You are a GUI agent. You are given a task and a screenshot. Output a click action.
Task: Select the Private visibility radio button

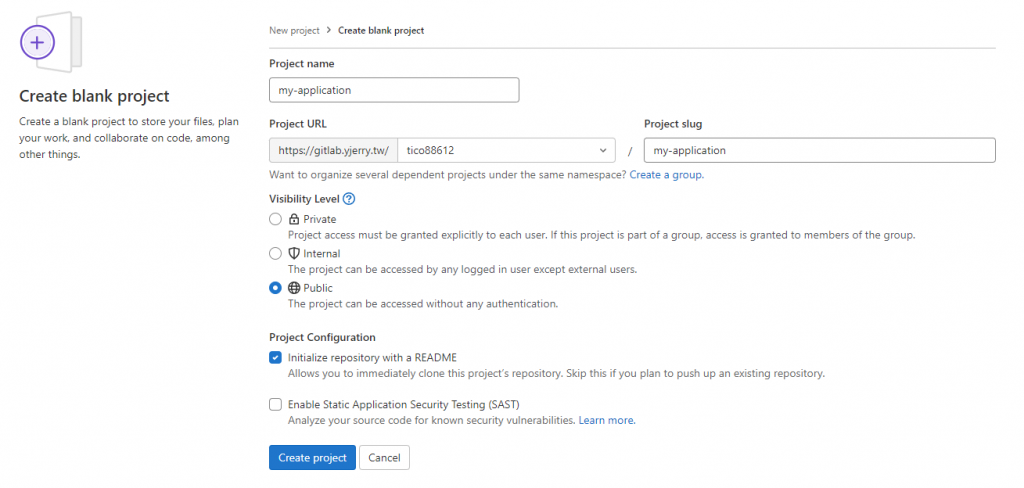275,219
